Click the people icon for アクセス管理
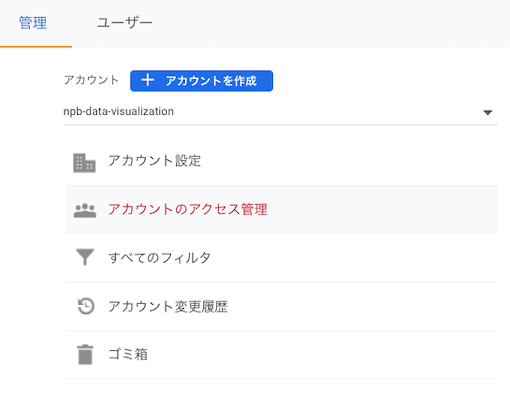This screenshot has width=510, height=407. pyautogui.click(x=85, y=210)
